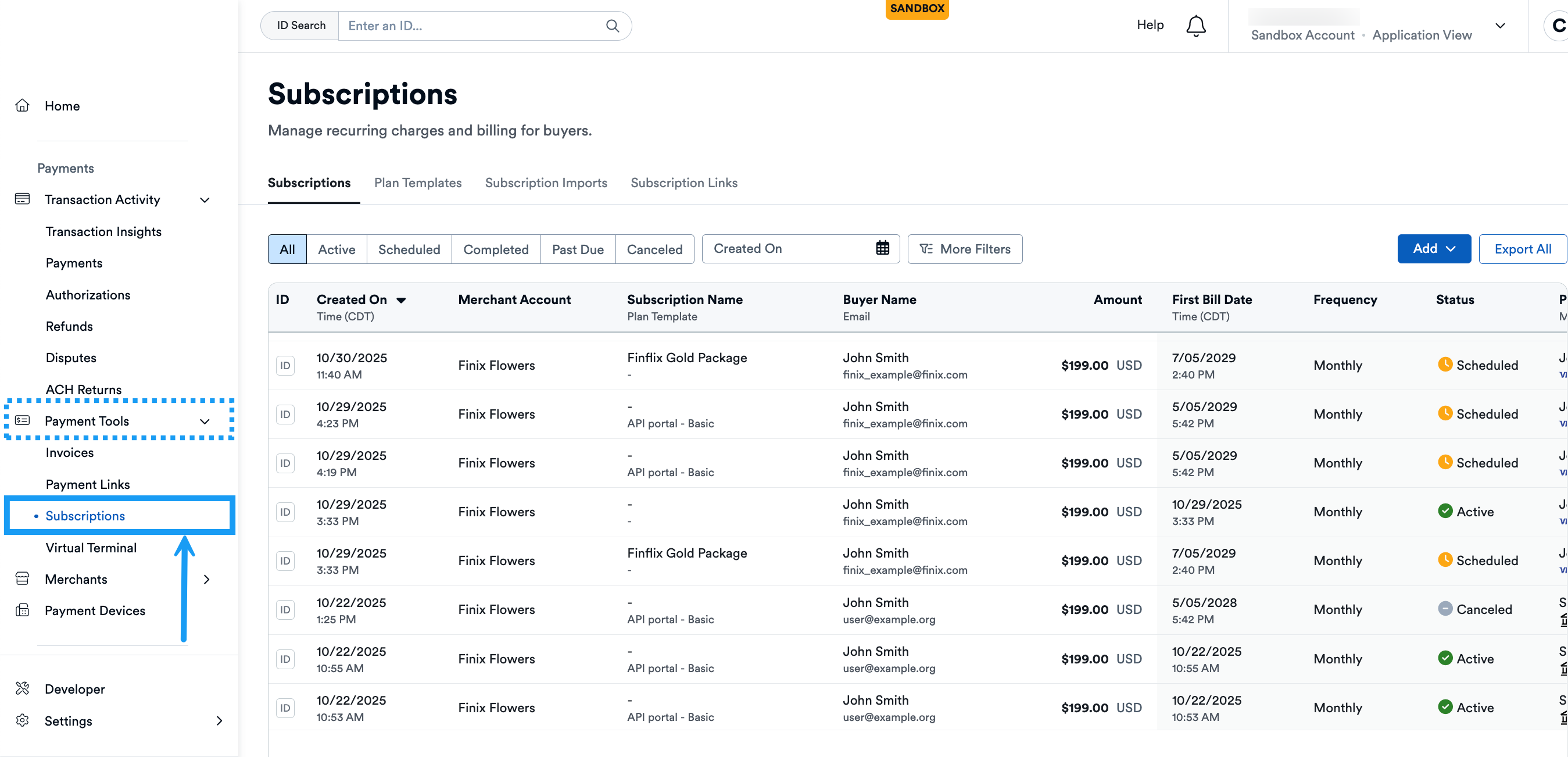
Task: Click the ID badge of first subscription row
Action: pos(285,365)
